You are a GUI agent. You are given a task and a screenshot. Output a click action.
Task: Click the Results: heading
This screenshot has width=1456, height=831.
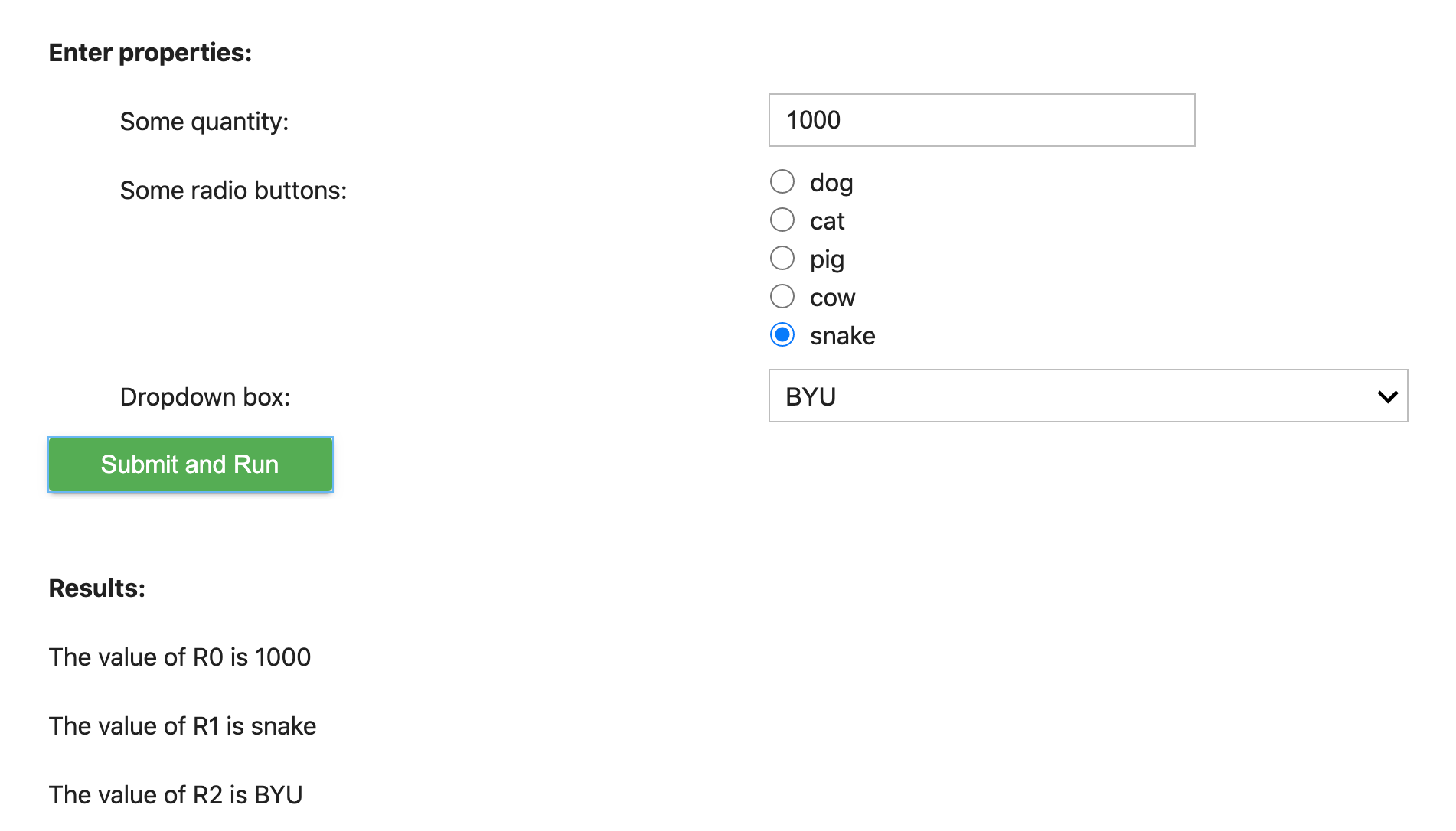(97, 588)
